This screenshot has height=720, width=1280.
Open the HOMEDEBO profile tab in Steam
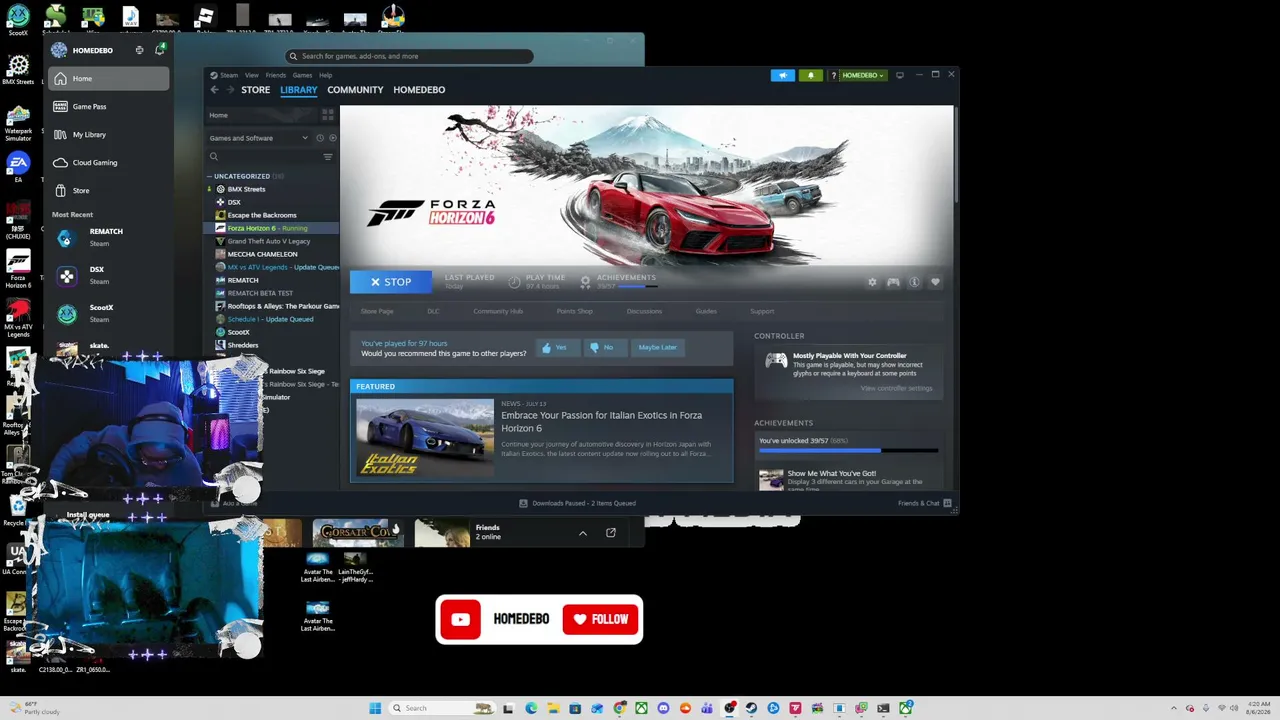(x=419, y=90)
